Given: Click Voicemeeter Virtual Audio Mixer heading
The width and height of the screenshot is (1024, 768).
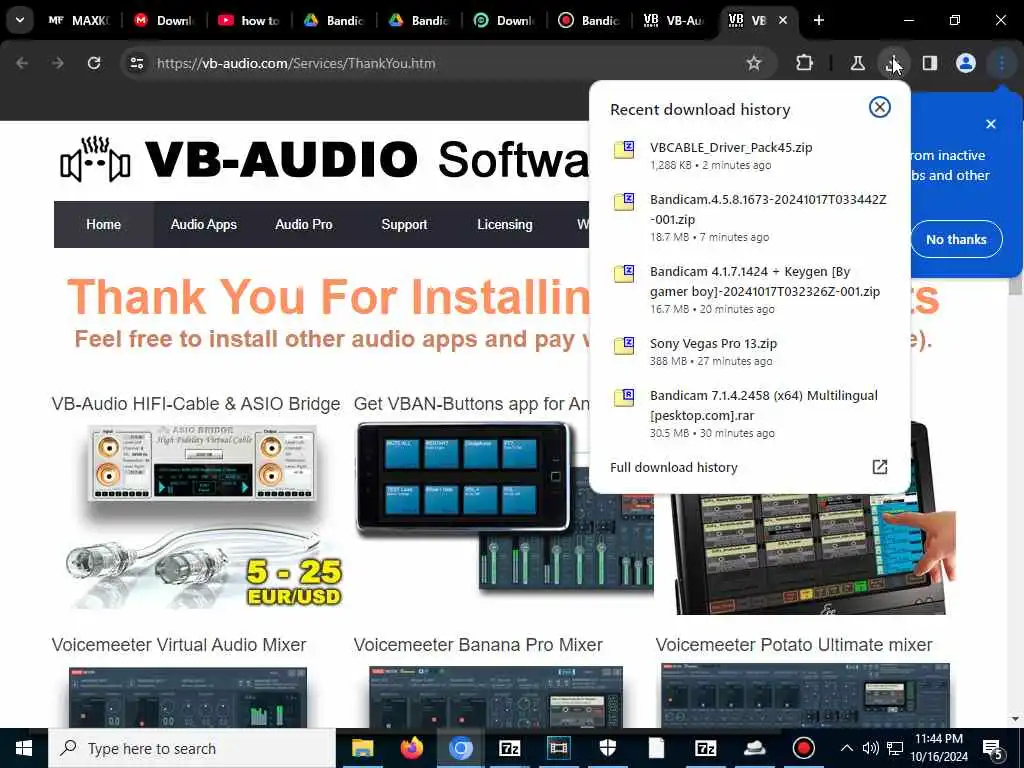Looking at the screenshot, I should [179, 645].
